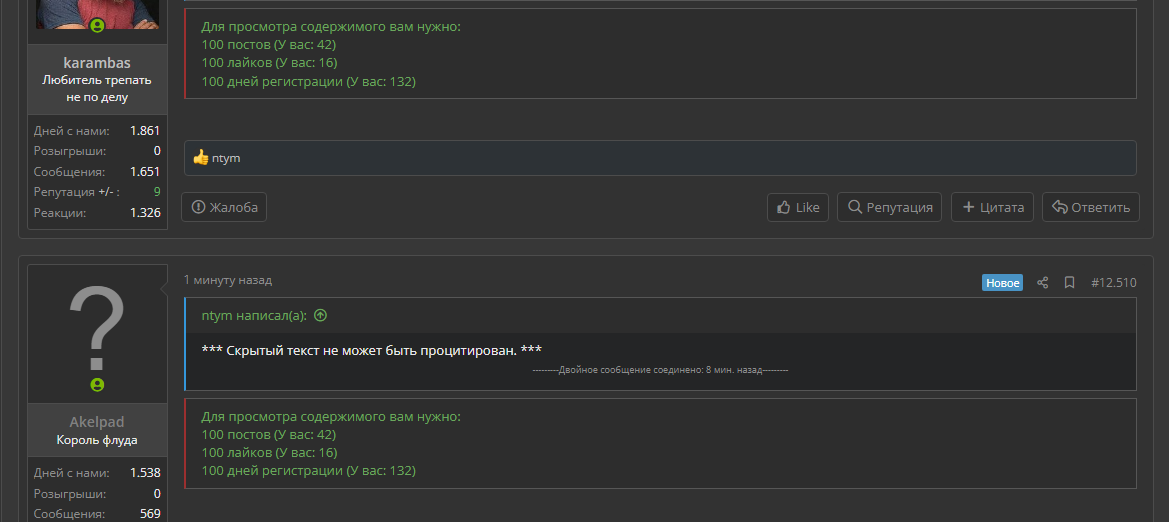Open the Akelpad username link
The width and height of the screenshot is (1169, 522).
(97, 422)
